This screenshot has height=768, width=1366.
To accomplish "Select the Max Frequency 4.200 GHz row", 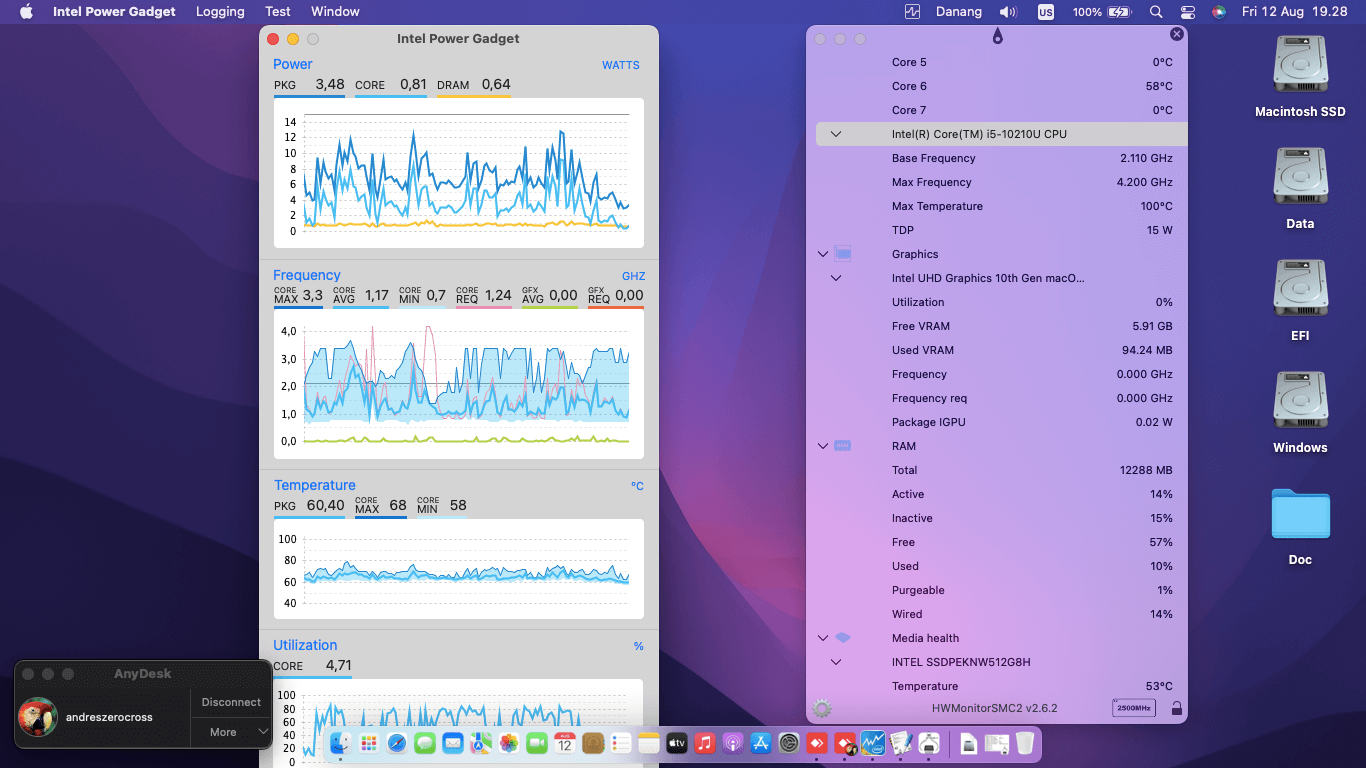I will click(x=1001, y=182).
